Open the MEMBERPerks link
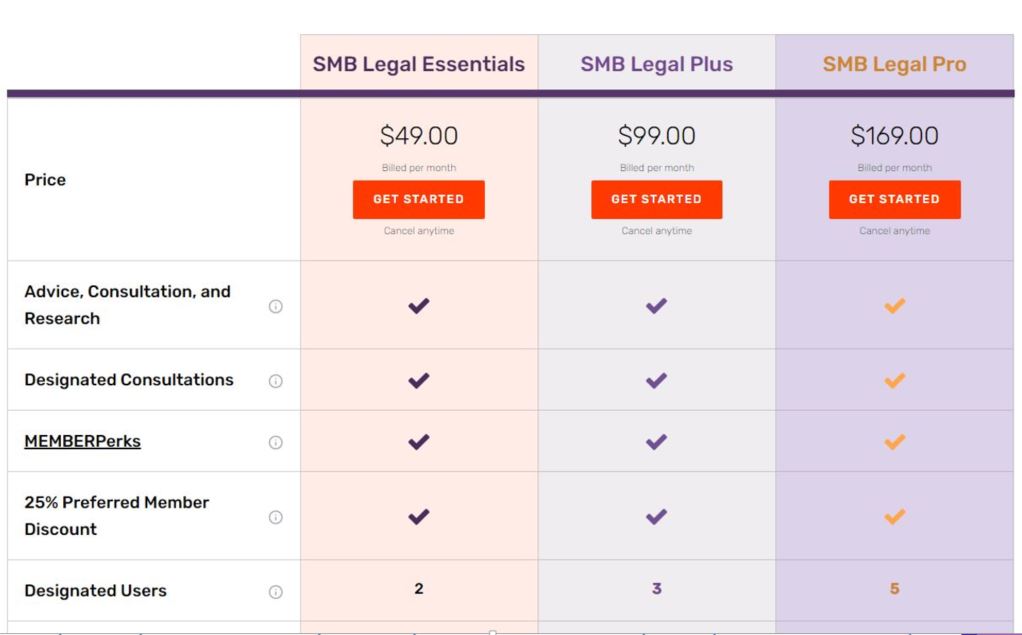This screenshot has height=635, width=1022. coord(82,441)
